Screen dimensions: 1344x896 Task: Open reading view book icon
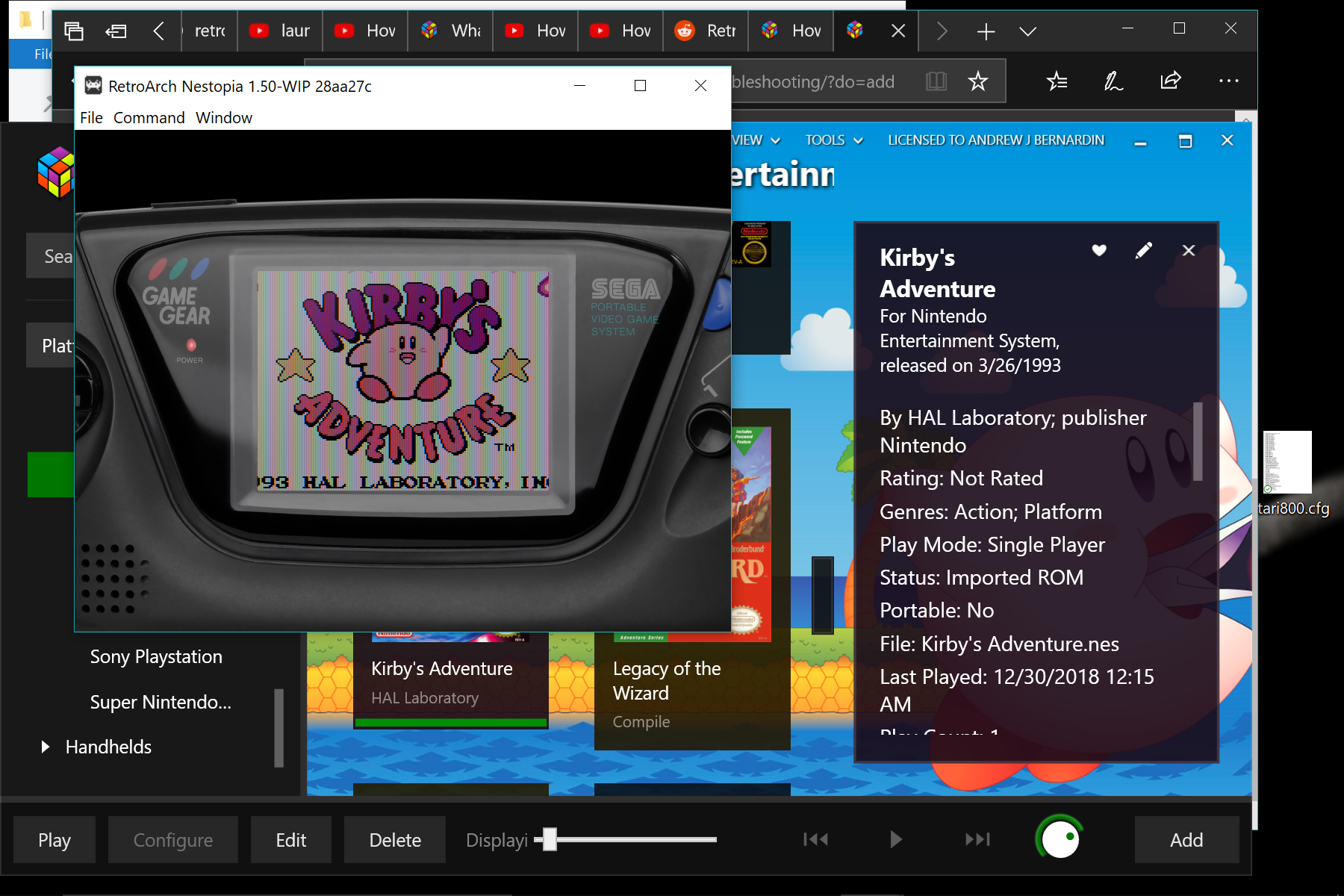(936, 81)
